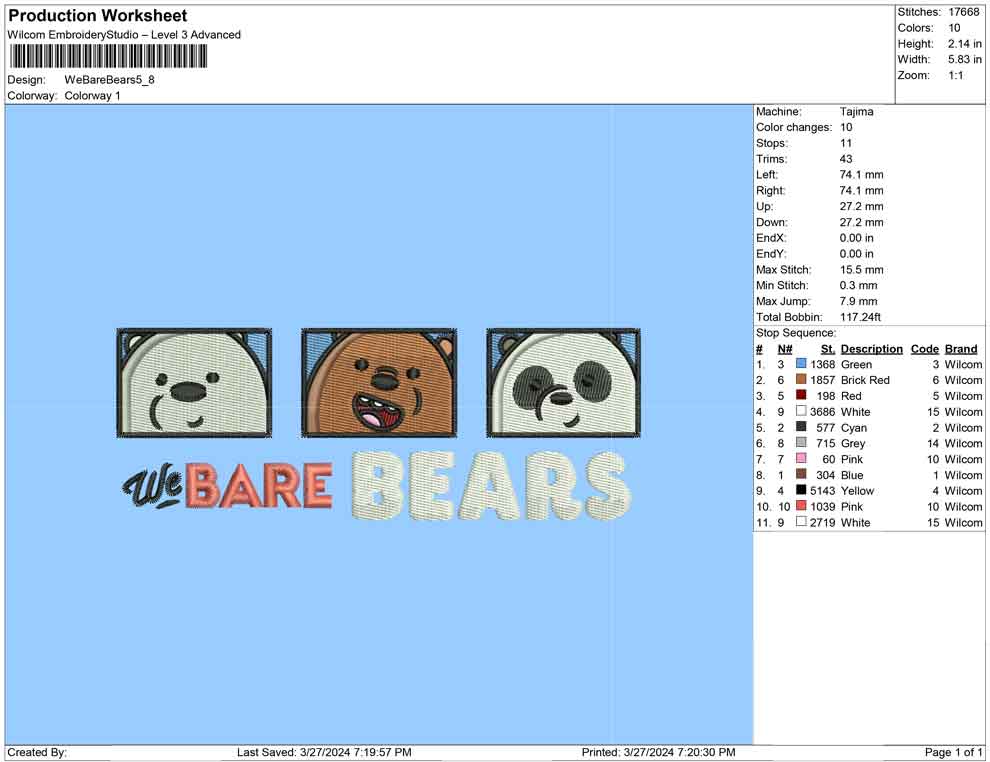Click the 'N#' column header

coord(785,348)
